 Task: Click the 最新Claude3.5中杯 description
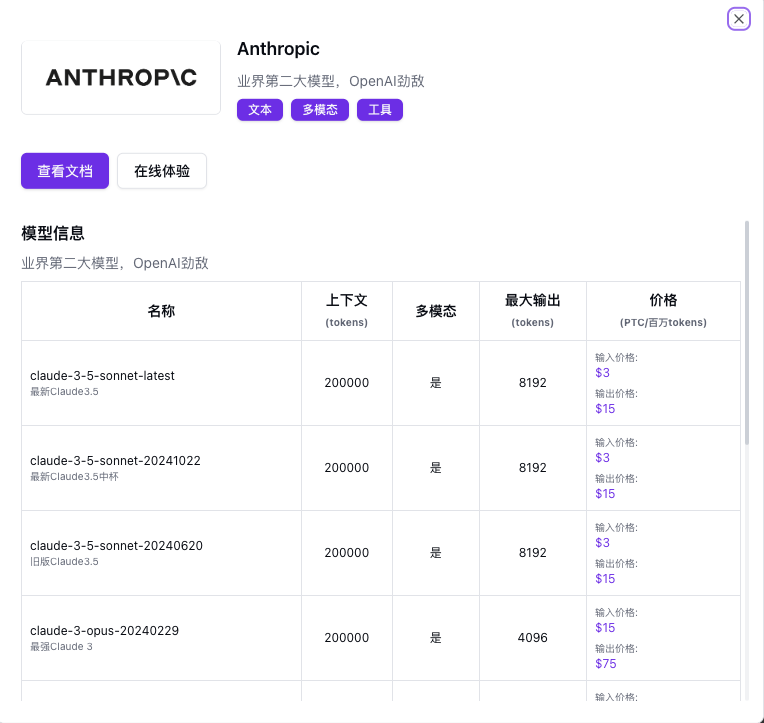[74, 476]
